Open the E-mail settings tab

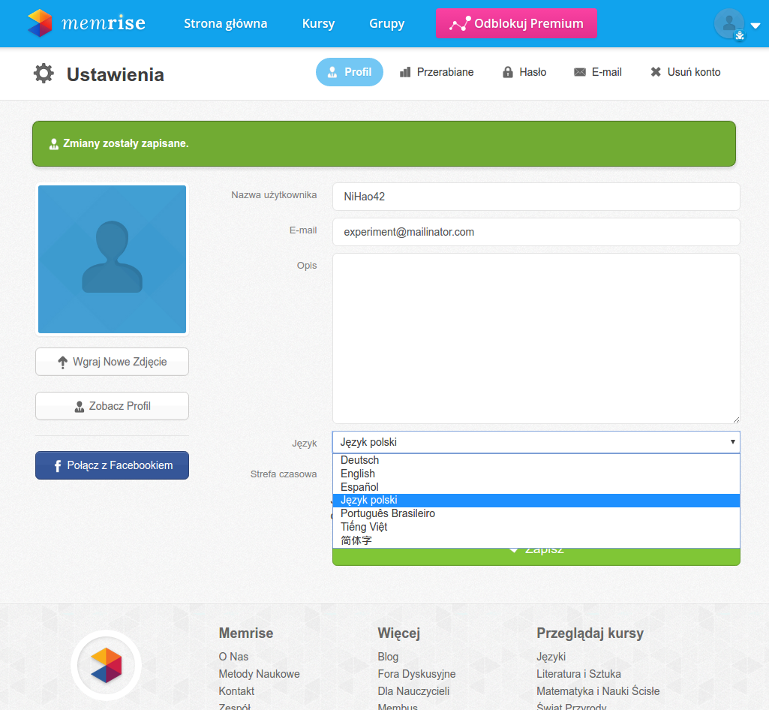[598, 72]
